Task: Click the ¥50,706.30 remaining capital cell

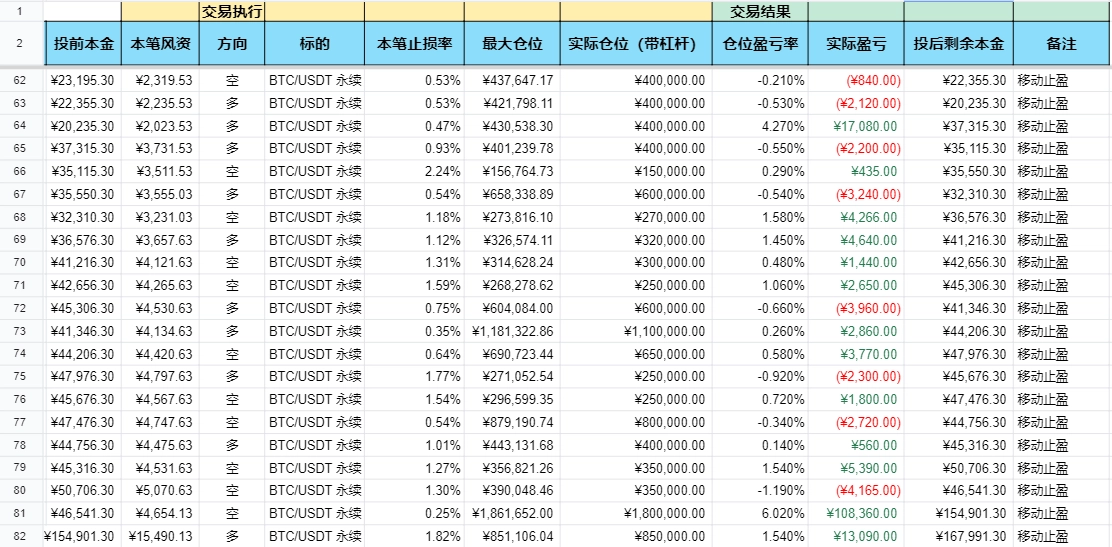Action: [959, 468]
